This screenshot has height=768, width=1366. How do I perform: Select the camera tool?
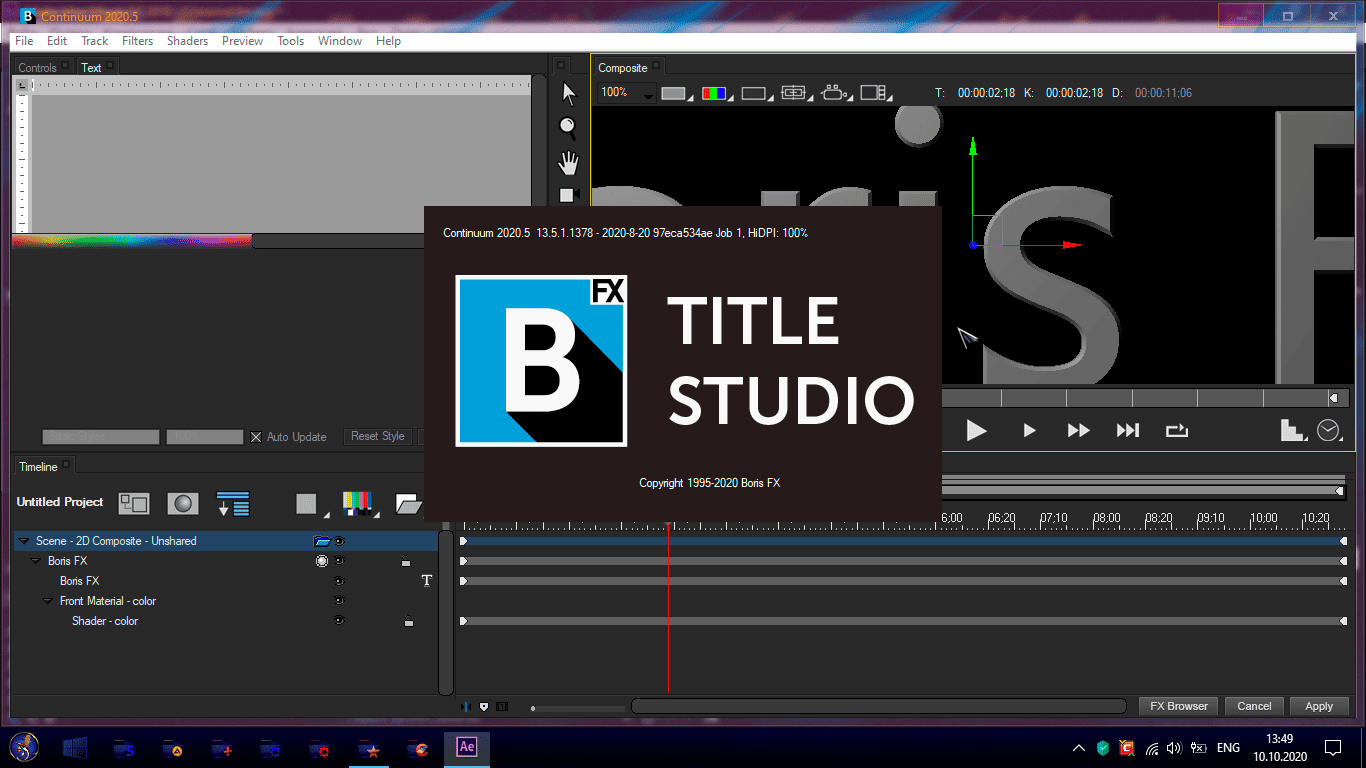569,194
